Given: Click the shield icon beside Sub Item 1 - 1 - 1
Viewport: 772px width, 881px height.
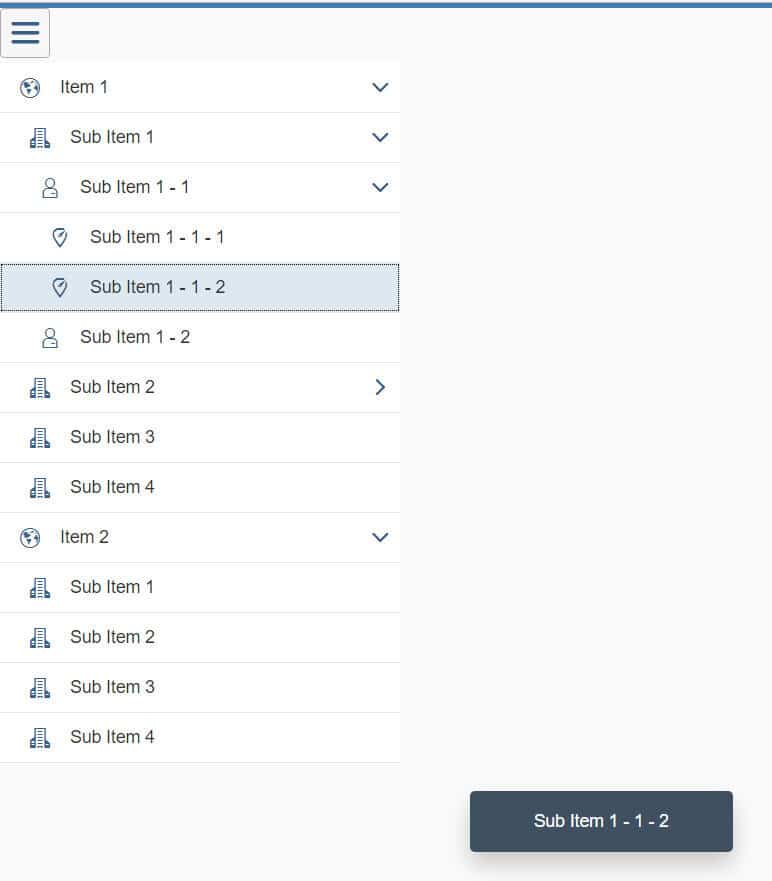Looking at the screenshot, I should [x=60, y=238].
